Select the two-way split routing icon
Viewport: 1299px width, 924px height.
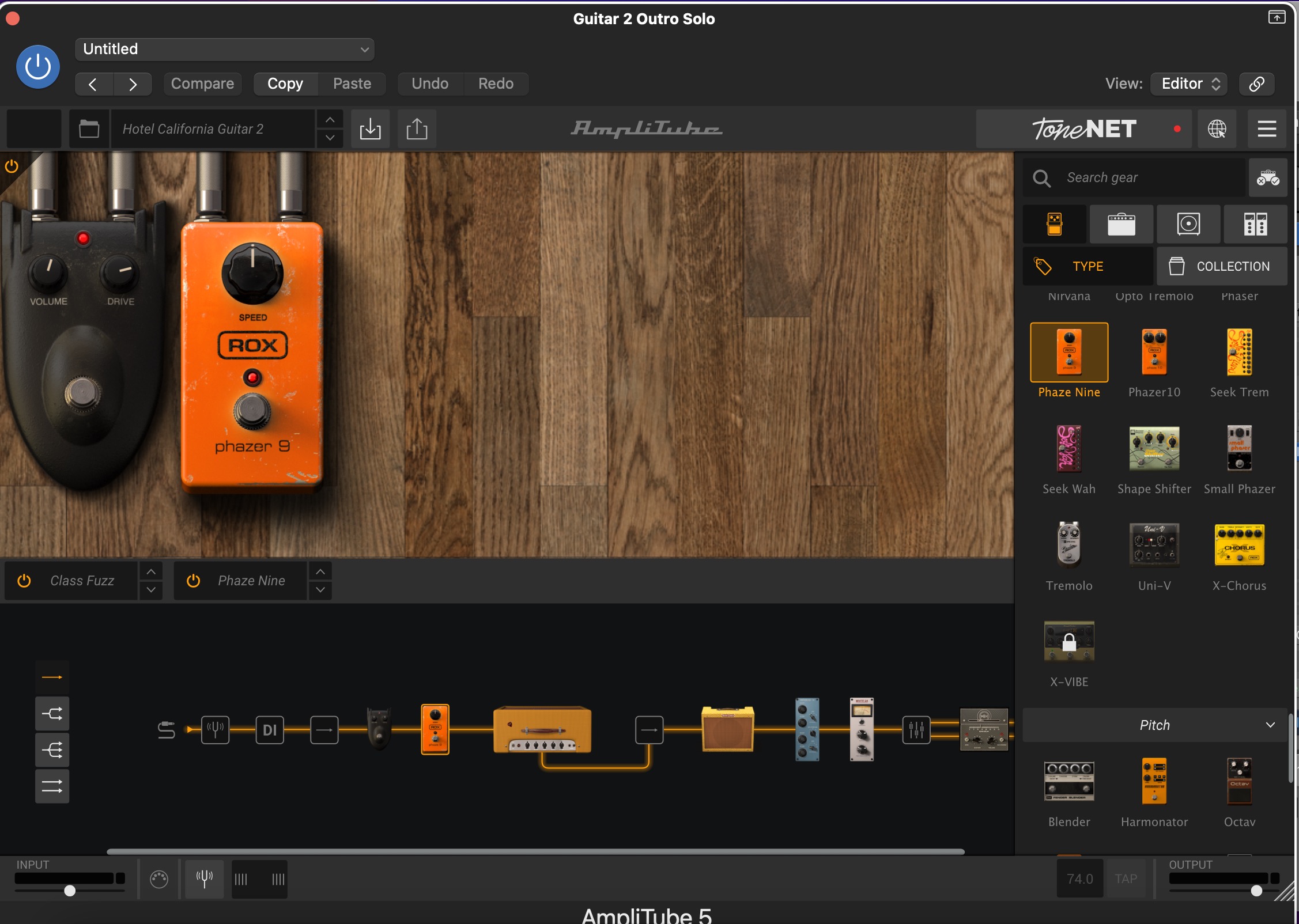click(52, 714)
